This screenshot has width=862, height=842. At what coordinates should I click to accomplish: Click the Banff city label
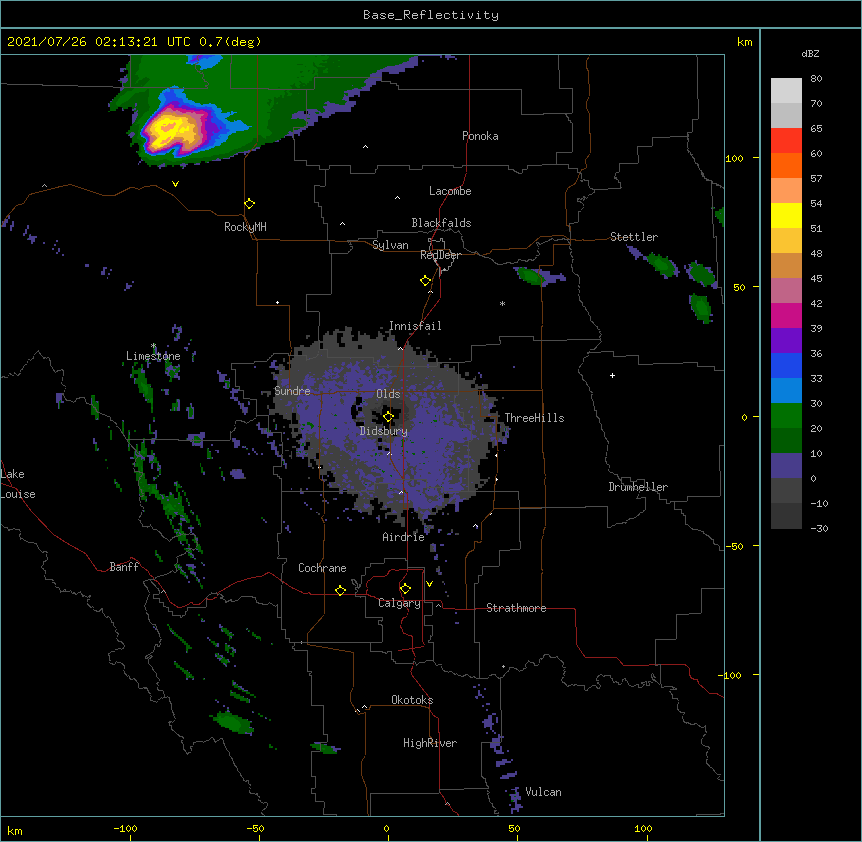(124, 567)
